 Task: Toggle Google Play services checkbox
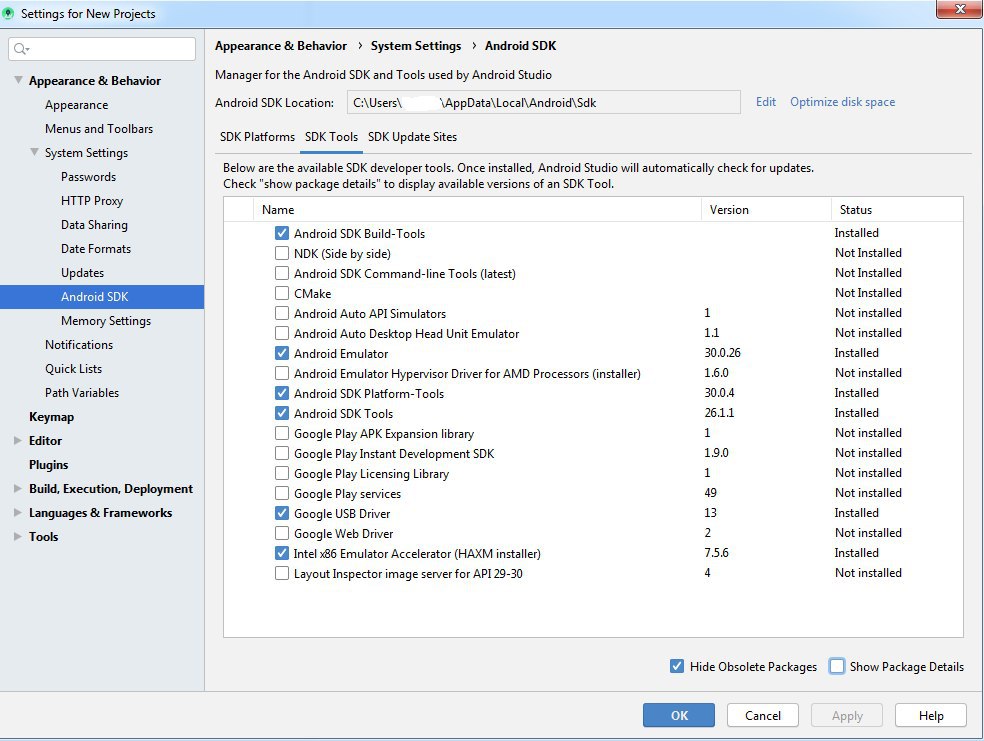282,493
